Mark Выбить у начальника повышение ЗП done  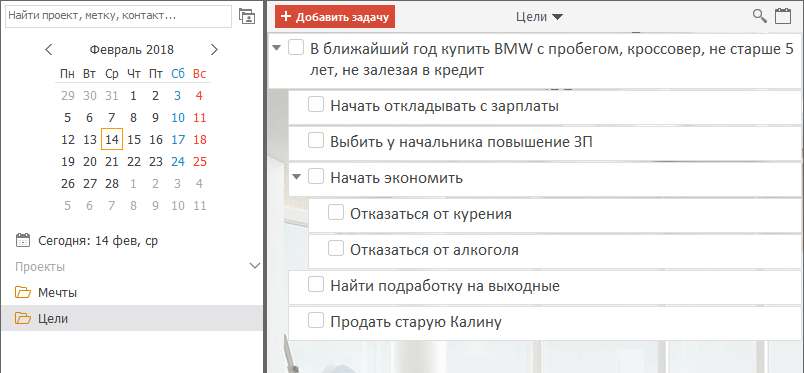pos(316,141)
